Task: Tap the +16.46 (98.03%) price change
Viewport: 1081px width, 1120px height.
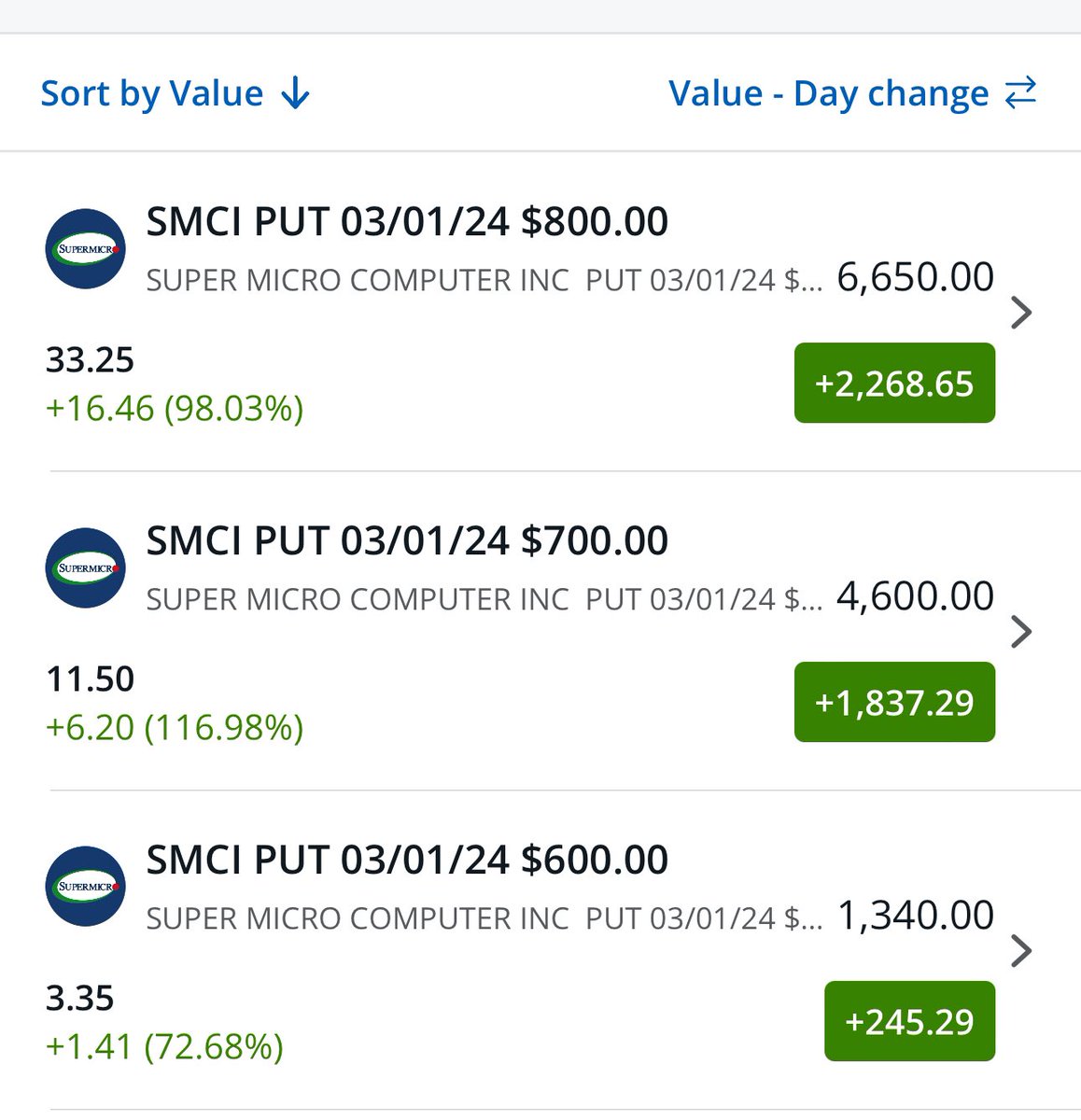Action: pos(175,409)
